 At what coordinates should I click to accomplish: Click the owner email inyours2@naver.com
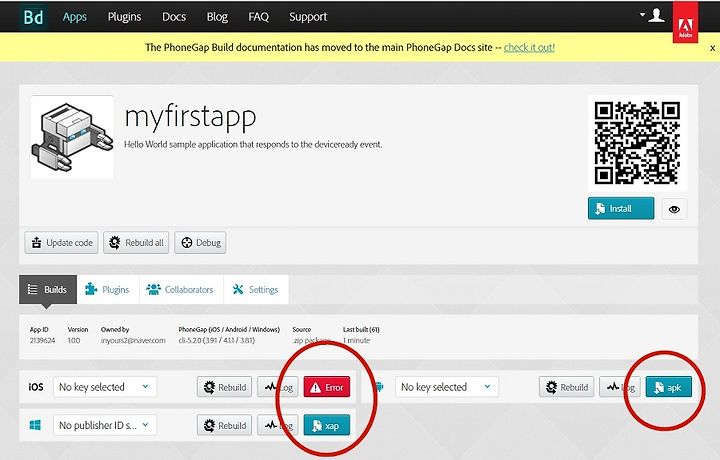pos(133,341)
